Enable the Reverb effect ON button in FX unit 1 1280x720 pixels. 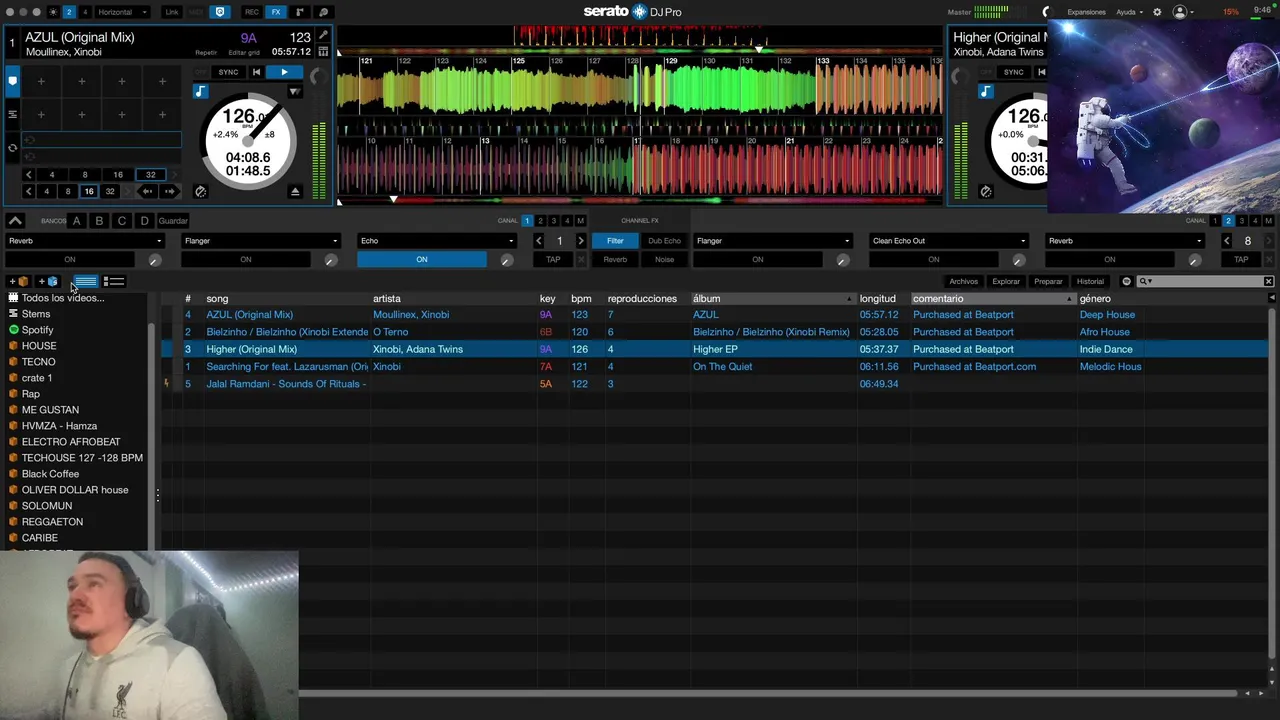click(x=70, y=260)
